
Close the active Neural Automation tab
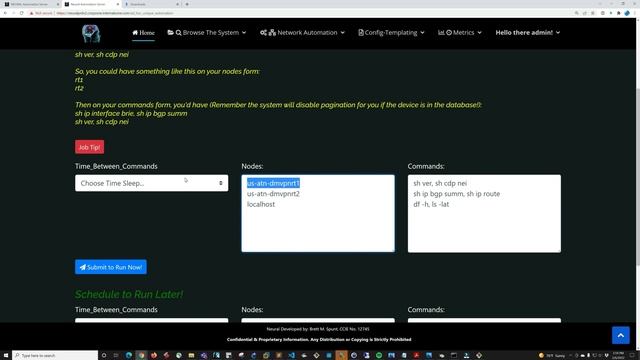118,4
